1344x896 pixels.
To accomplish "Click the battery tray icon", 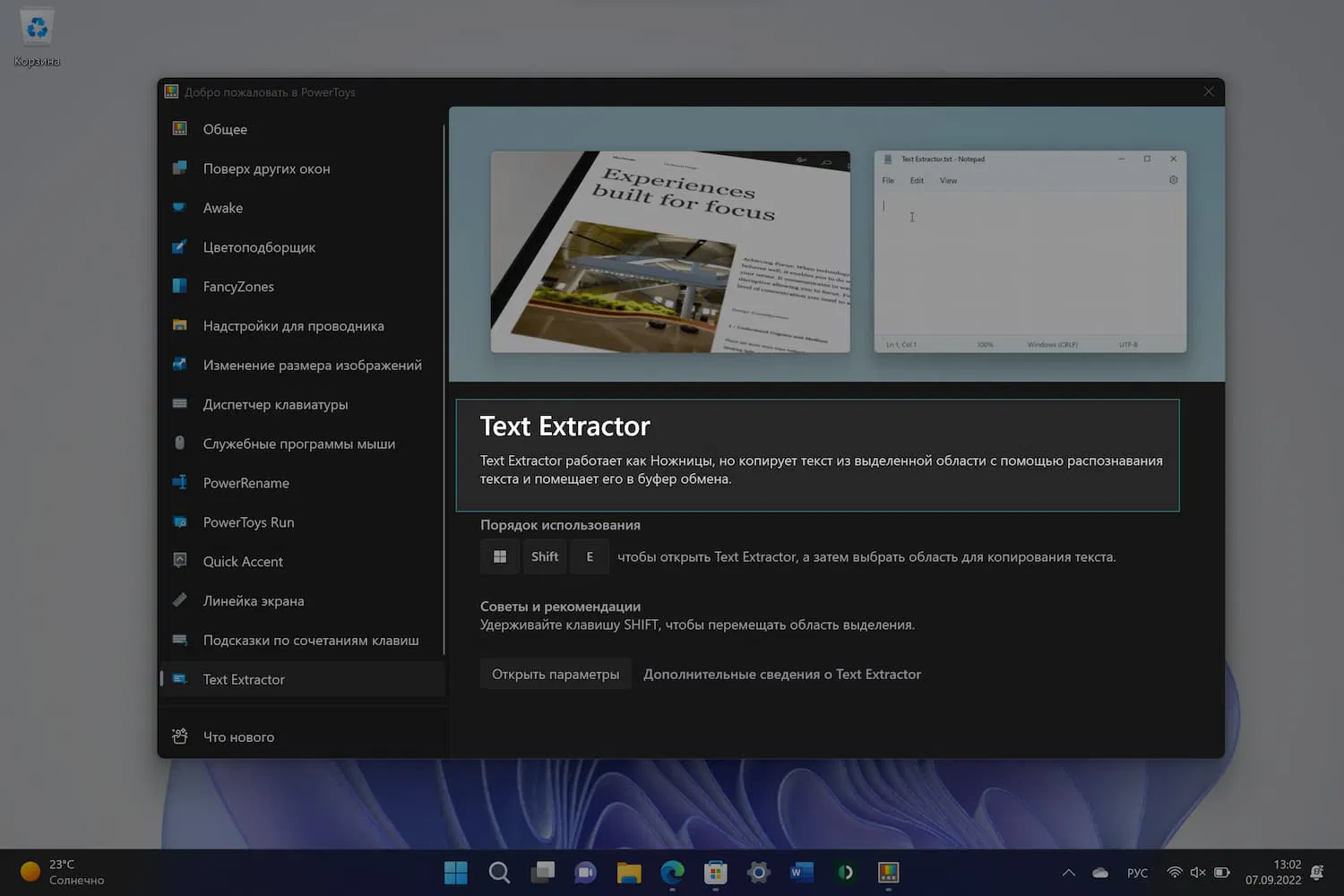I will tap(1222, 873).
